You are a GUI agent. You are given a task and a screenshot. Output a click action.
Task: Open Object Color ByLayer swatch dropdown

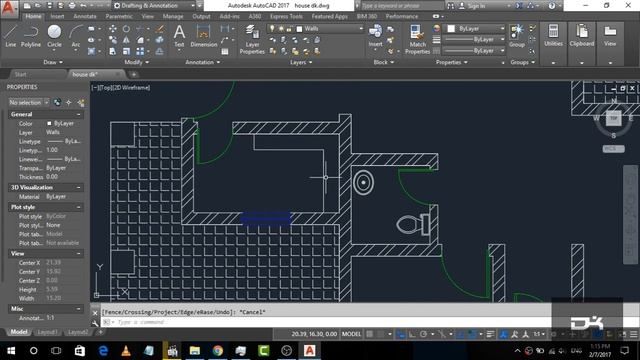(476, 29)
